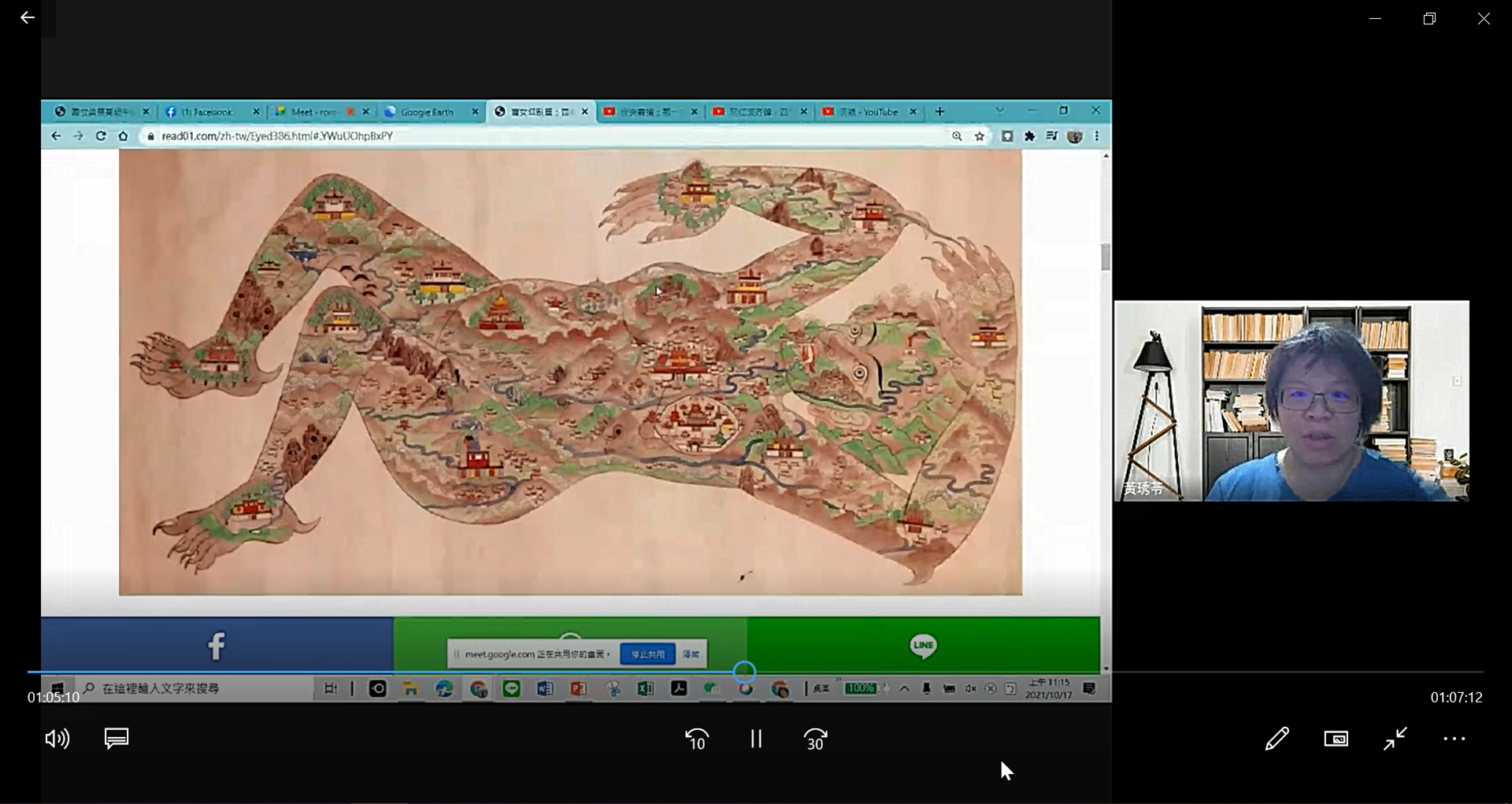Mute the video player volume
Screen dimensions: 1512x804
[57, 739]
